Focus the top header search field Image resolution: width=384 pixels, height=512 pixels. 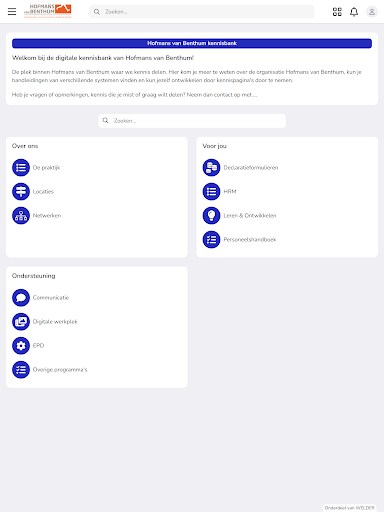click(202, 12)
